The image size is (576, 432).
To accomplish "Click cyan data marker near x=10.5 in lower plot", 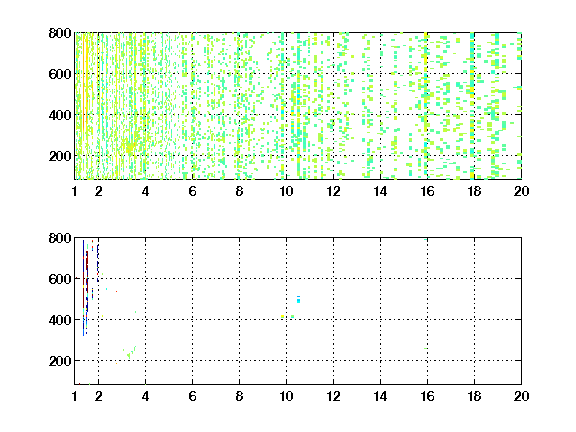I will click(x=298, y=300).
